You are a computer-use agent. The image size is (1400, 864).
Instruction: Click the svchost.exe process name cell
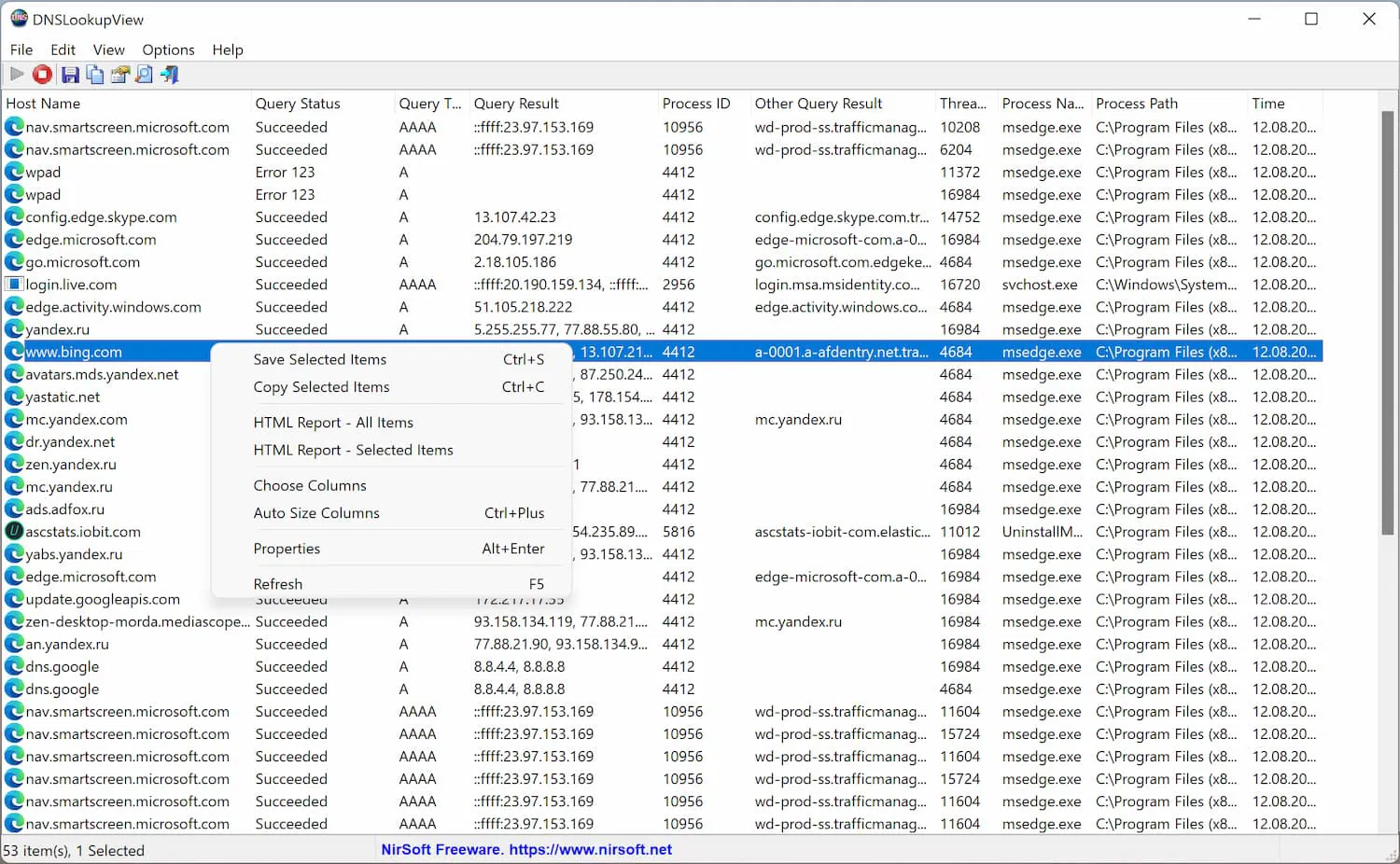(1040, 285)
